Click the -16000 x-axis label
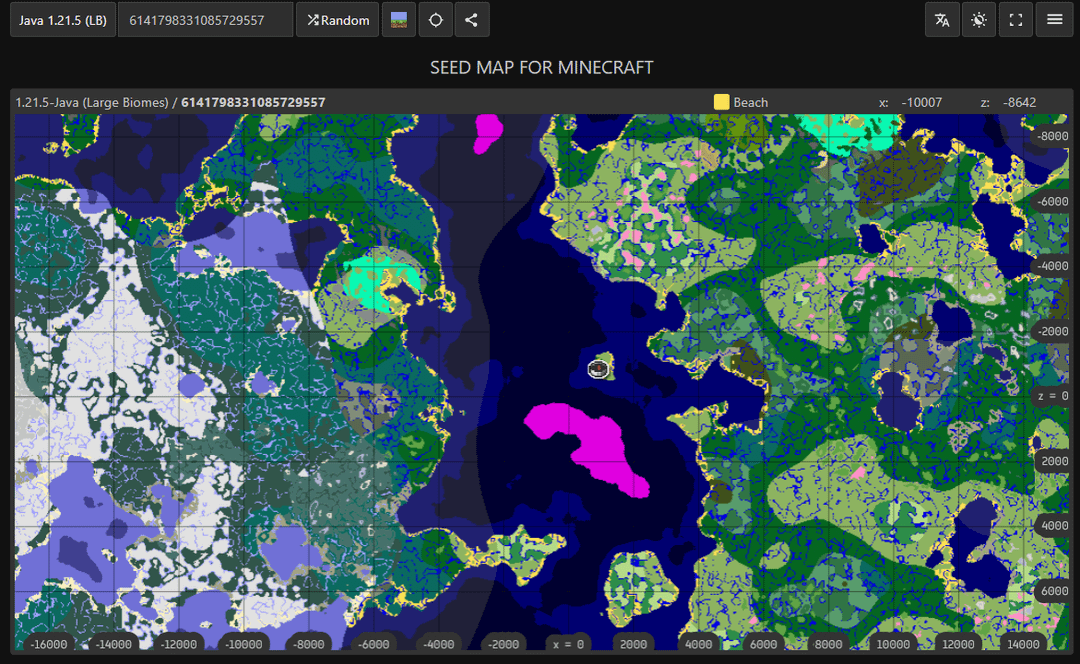Image resolution: width=1080 pixels, height=664 pixels. (49, 644)
